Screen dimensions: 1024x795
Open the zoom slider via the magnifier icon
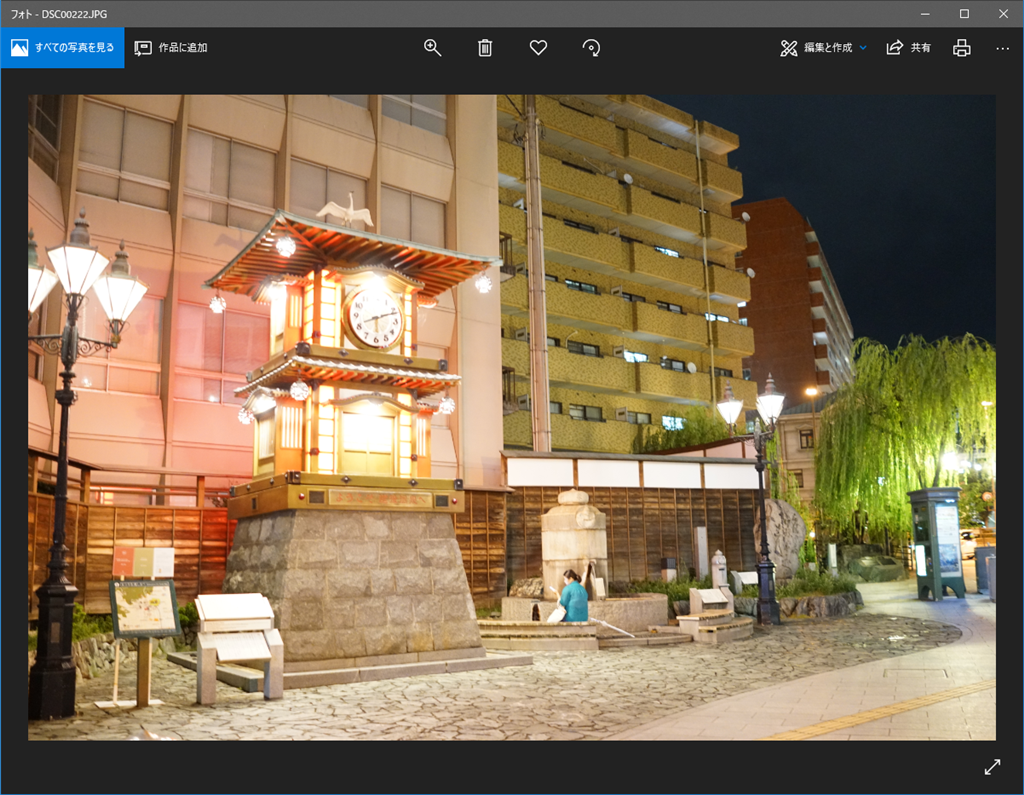coord(432,47)
